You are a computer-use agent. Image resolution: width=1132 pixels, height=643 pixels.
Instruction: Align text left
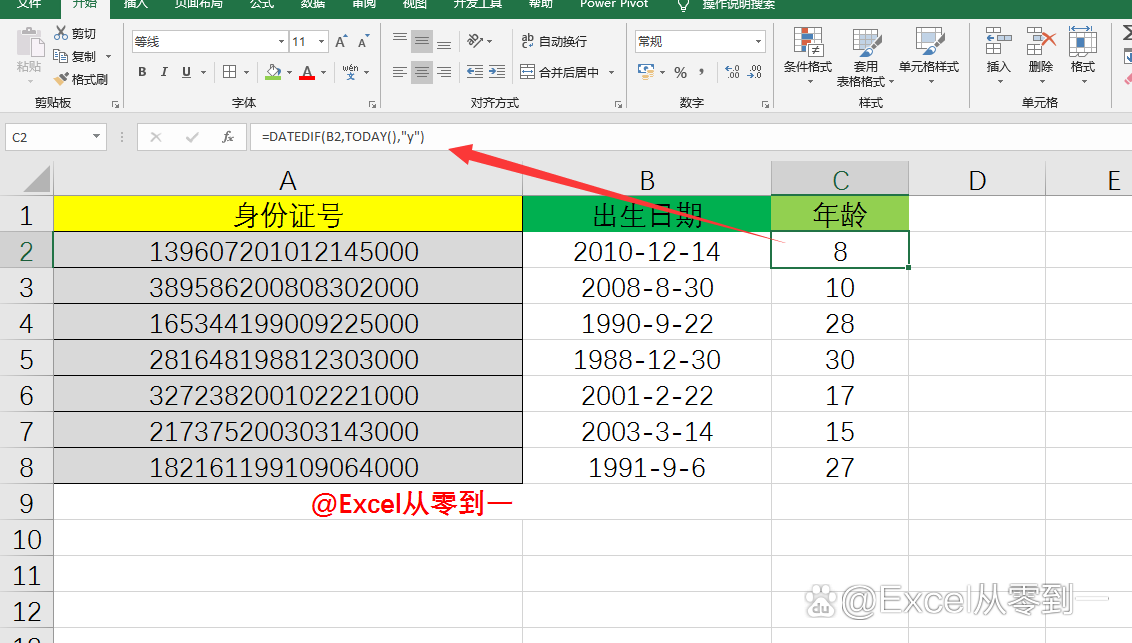tap(399, 72)
